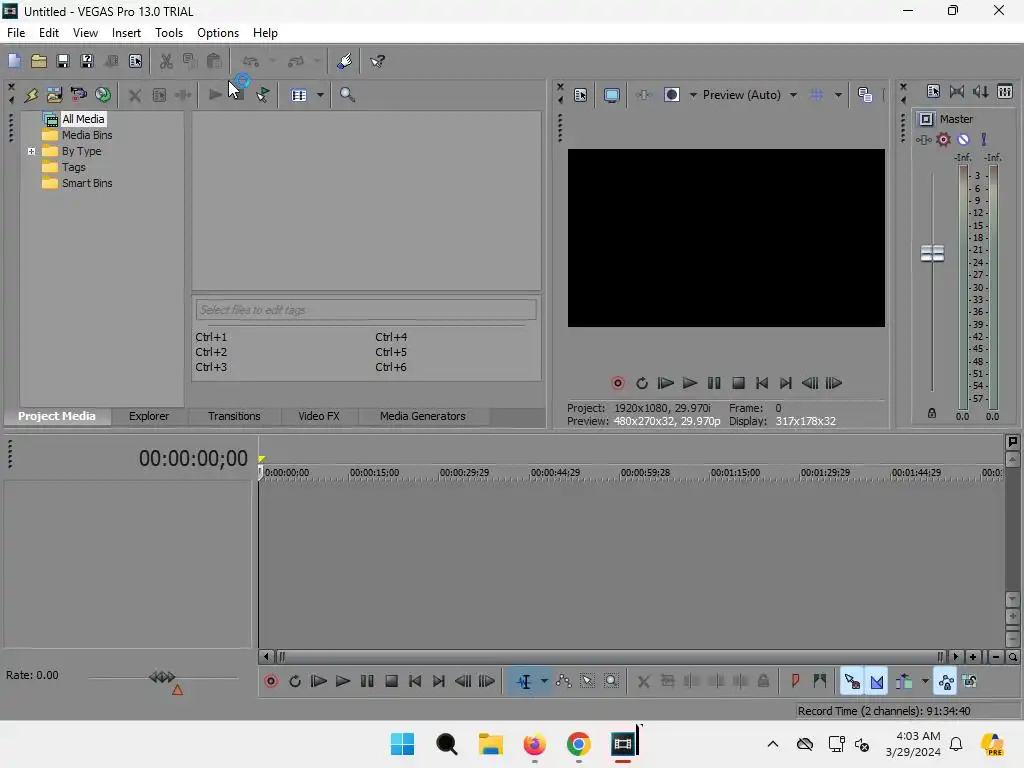Click the playback Rate slider

click(163, 677)
